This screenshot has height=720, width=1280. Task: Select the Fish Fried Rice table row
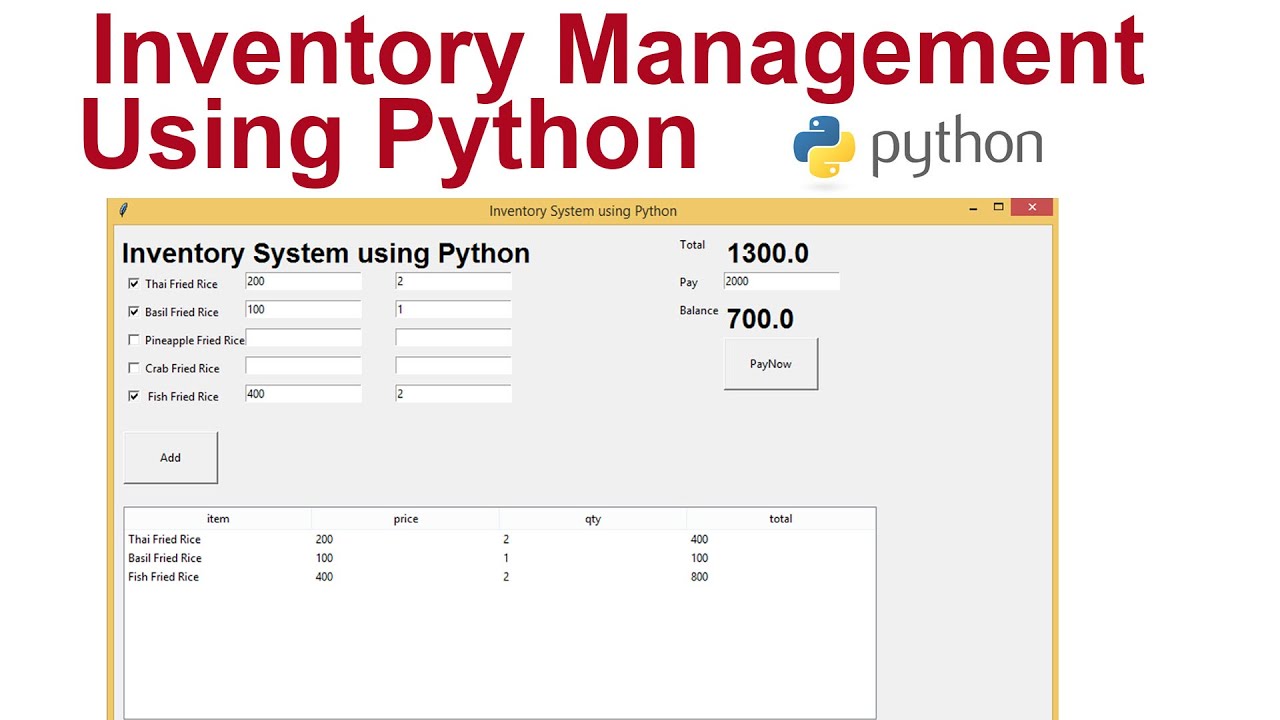tap(500, 577)
